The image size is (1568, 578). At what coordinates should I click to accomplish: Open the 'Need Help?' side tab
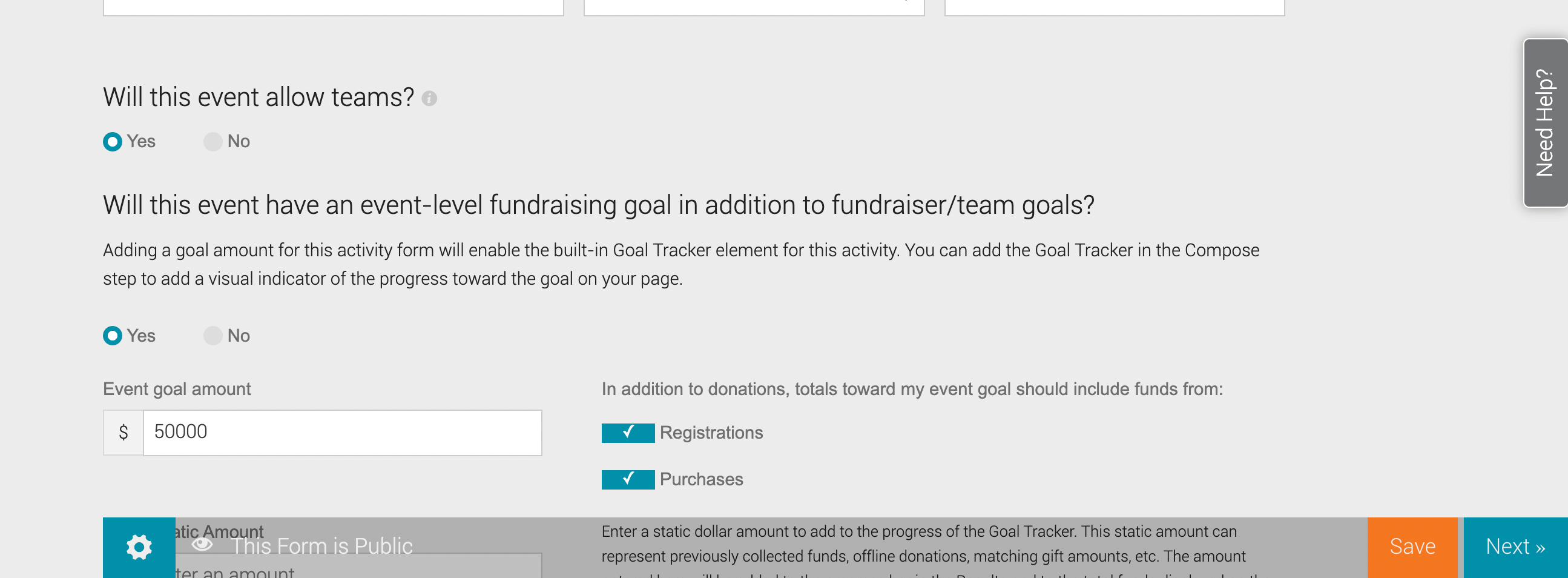1545,122
